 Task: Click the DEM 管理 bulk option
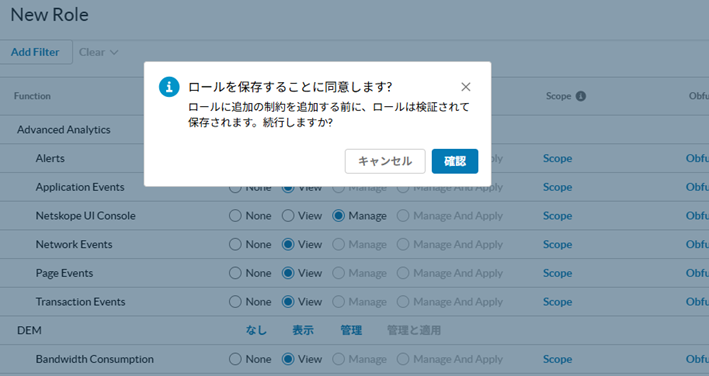pos(351,330)
